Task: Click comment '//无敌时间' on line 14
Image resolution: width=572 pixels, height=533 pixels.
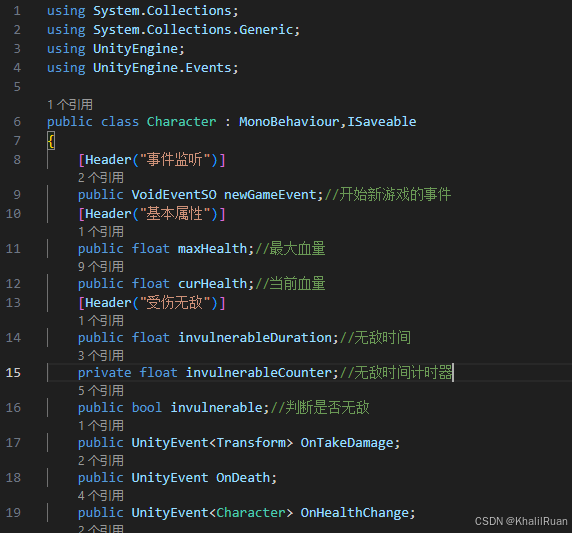Action: pos(375,337)
